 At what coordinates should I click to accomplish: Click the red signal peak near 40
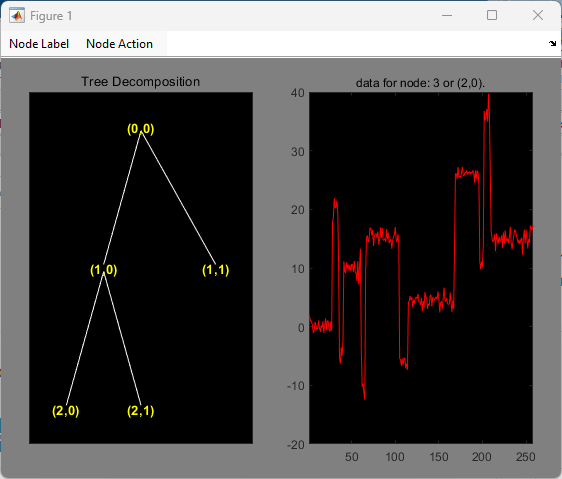488,98
